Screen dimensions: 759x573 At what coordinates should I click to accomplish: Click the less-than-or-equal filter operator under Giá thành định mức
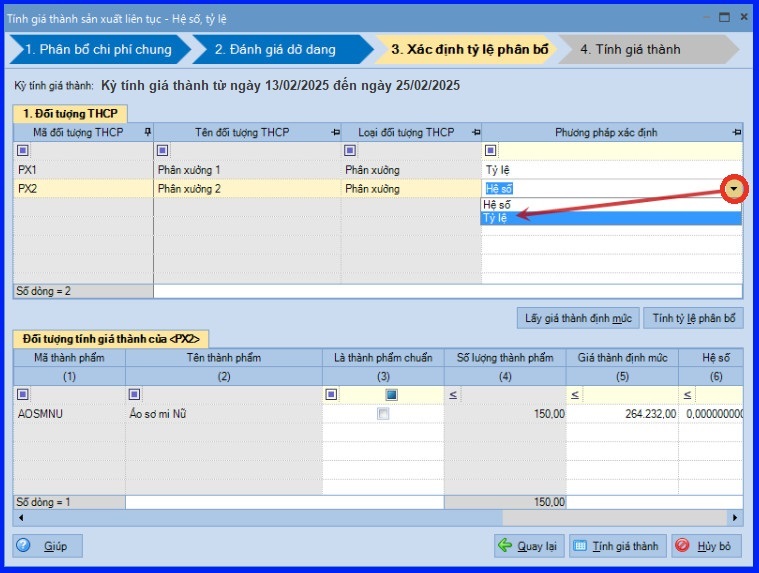pyautogui.click(x=575, y=395)
